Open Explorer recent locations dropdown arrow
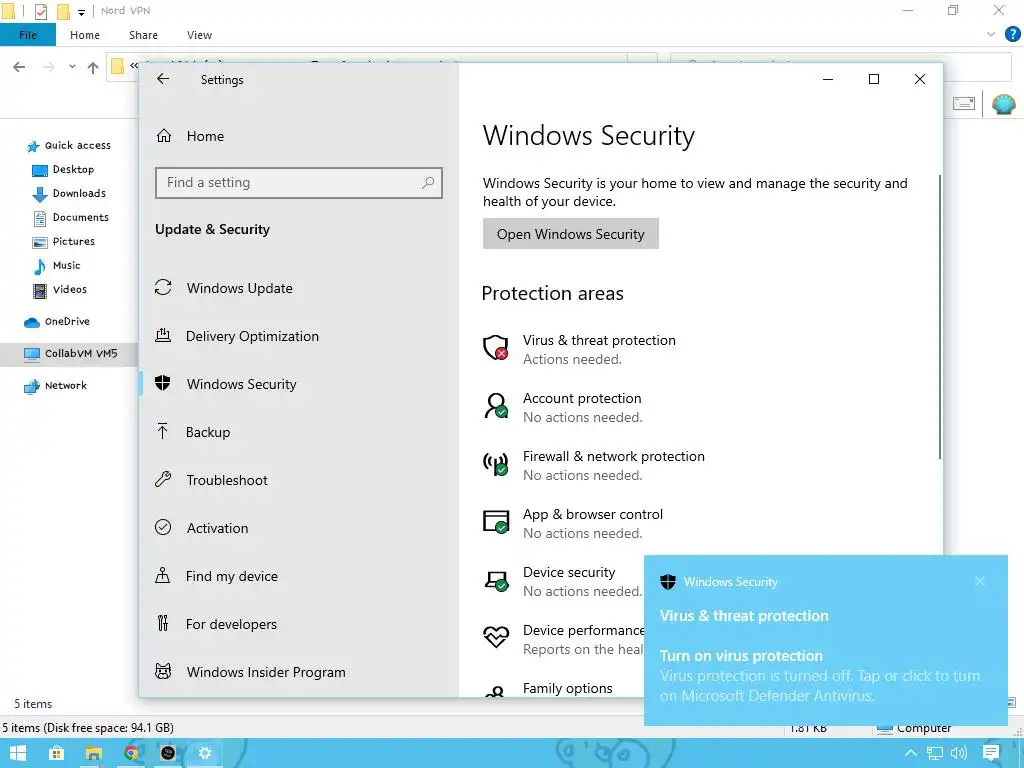1024x768 pixels. 72,67
